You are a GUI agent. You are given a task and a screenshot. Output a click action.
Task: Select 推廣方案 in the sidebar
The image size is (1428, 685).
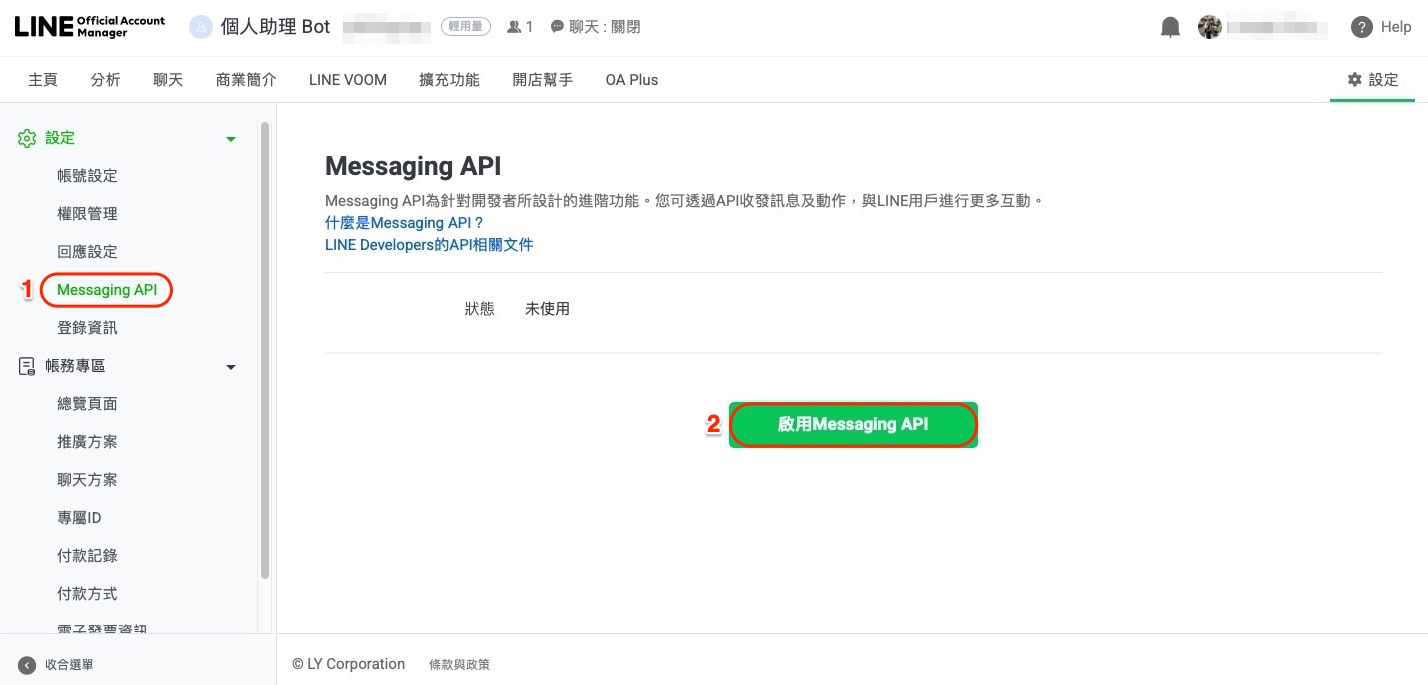(87, 442)
